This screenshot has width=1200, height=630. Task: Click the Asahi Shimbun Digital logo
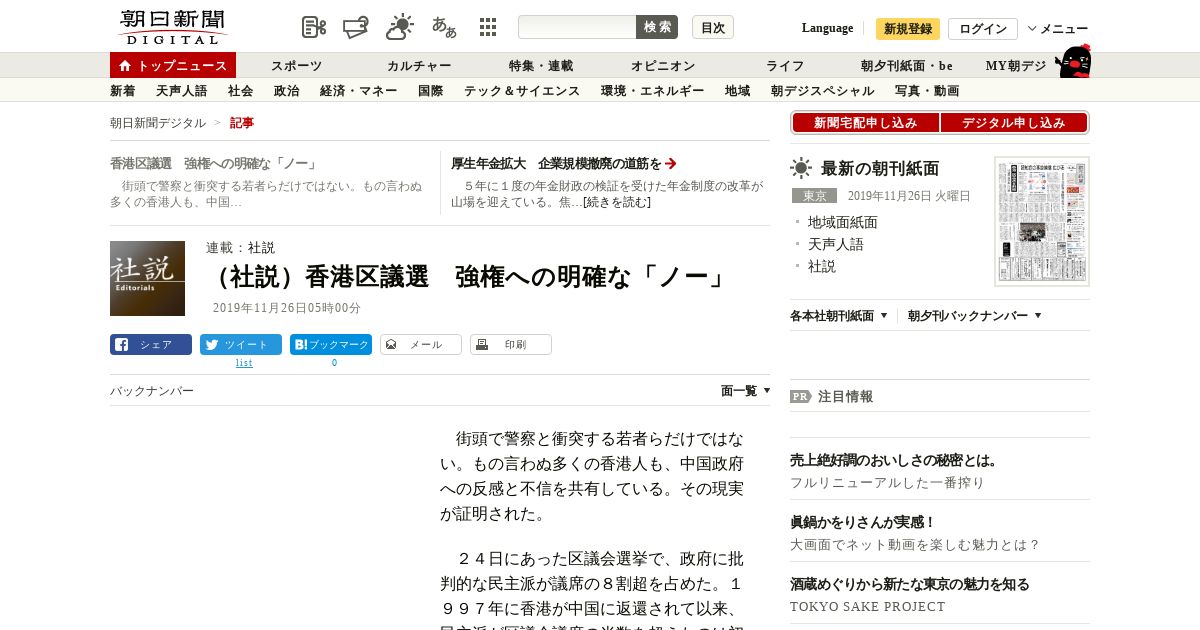tap(172, 27)
